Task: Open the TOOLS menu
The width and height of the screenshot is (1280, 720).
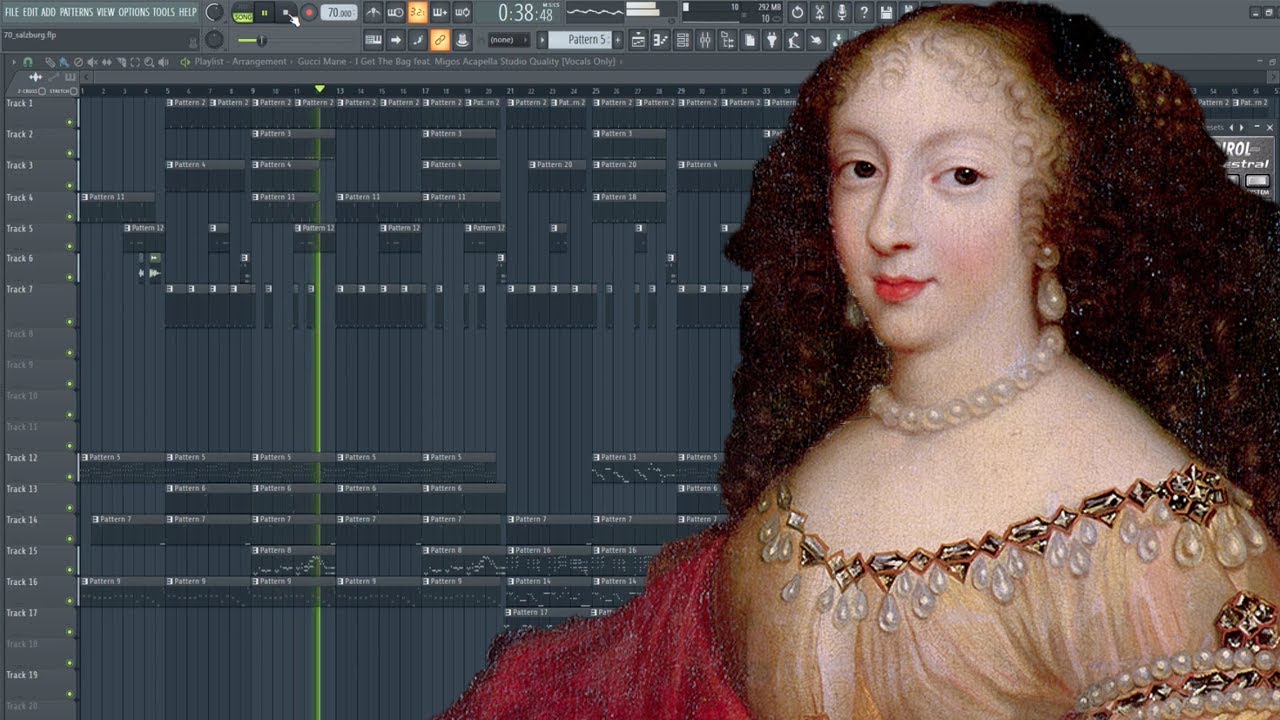Action: pyautogui.click(x=163, y=12)
